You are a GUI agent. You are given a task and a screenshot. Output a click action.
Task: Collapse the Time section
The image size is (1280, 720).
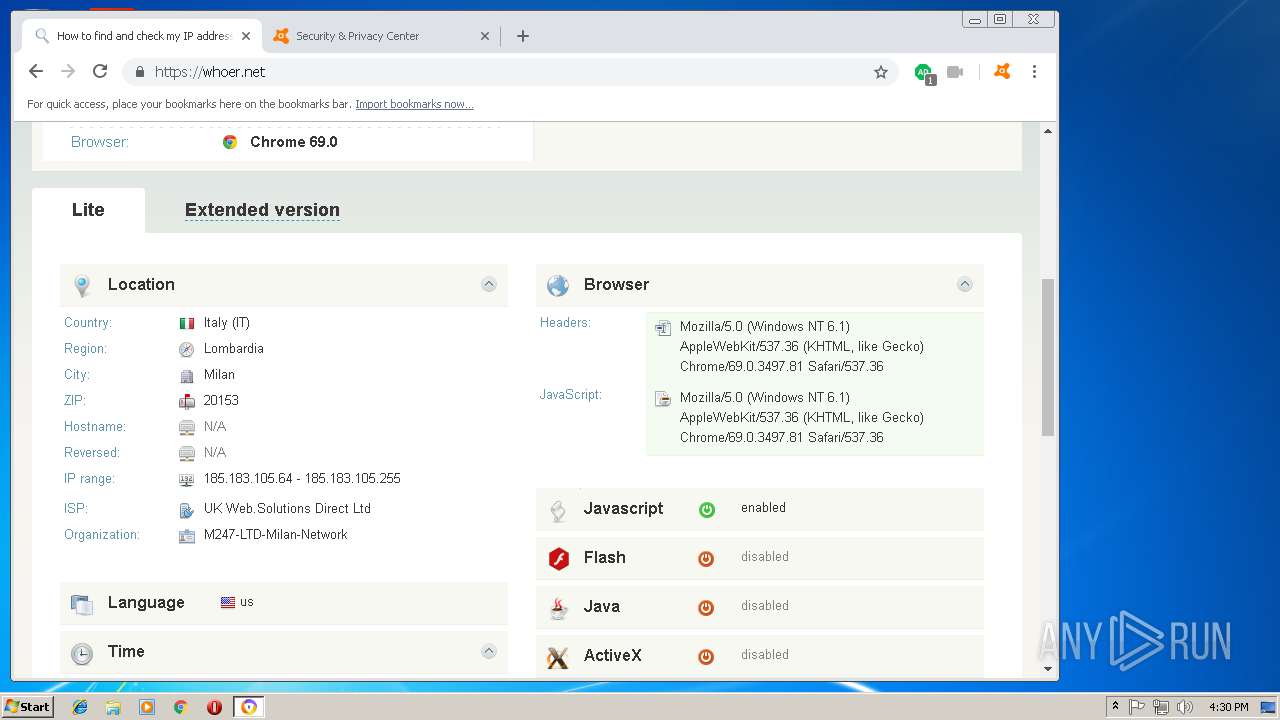click(489, 651)
